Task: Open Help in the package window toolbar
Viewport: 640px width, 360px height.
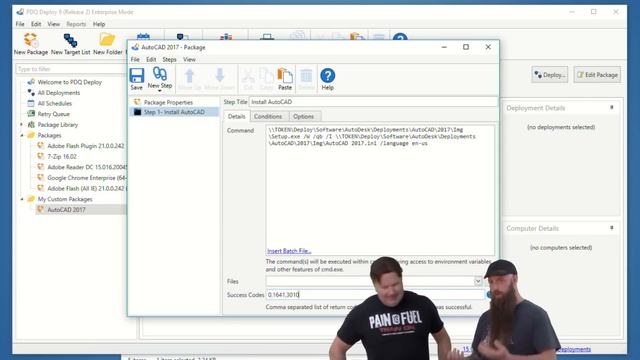Action: 327,79
